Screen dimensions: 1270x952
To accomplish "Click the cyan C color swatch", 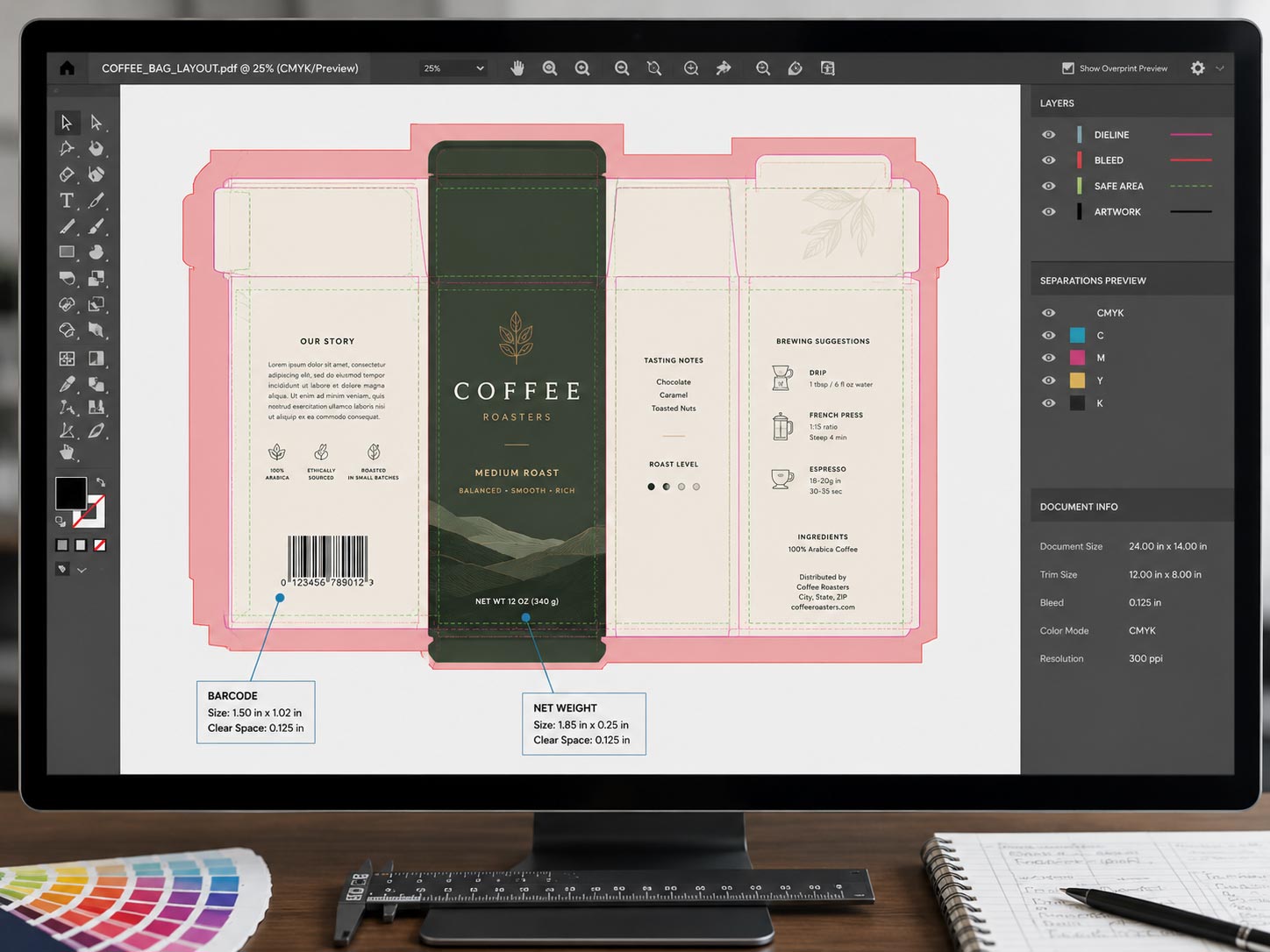I will 1077,335.
